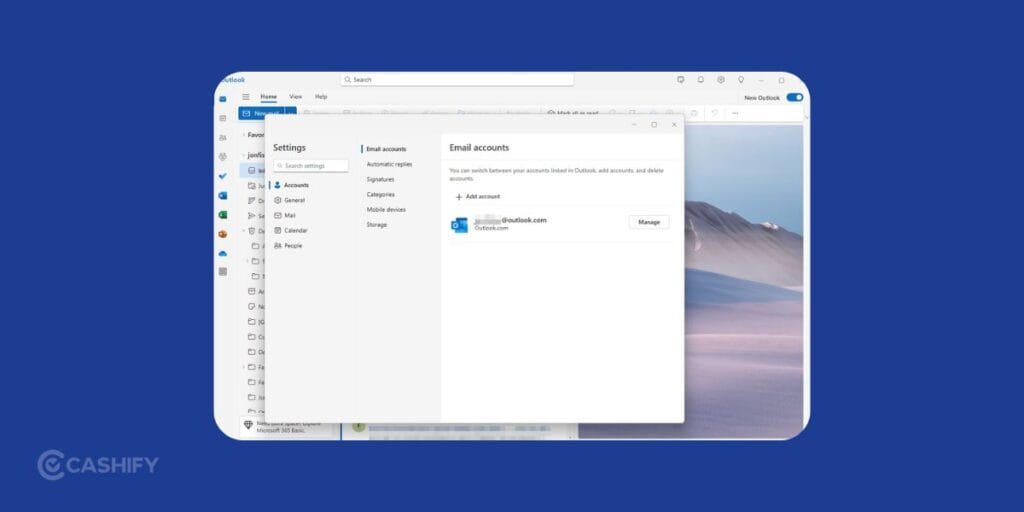The image size is (1024, 512).
Task: Open People in Outlook's left app rail
Action: click(x=223, y=138)
